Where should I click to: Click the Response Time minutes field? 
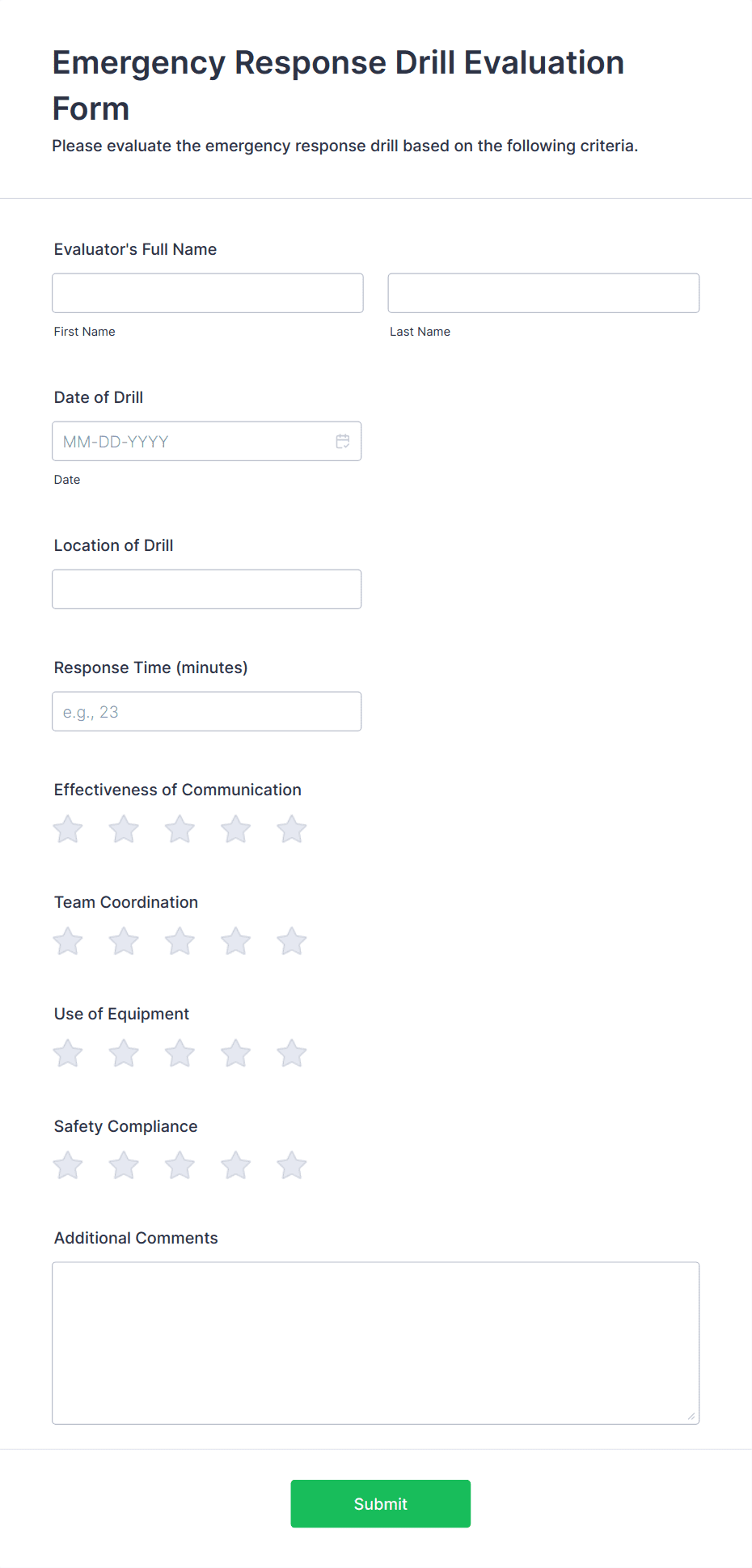pos(207,711)
